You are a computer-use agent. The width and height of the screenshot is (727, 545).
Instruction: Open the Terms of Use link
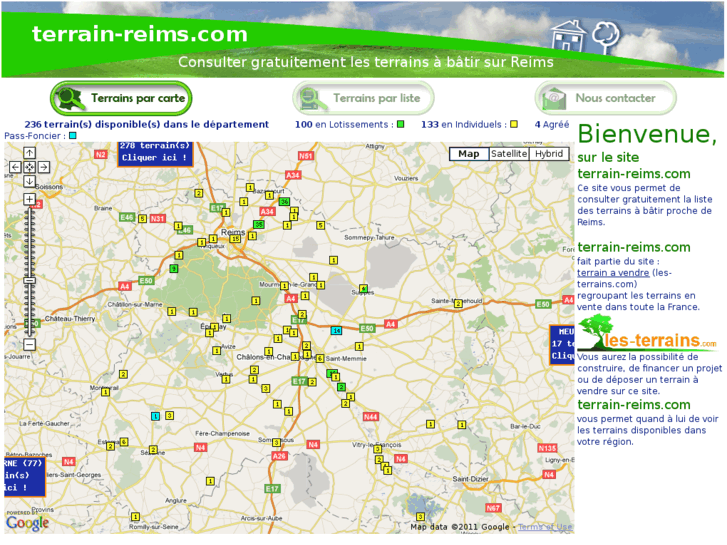pyautogui.click(x=545, y=527)
